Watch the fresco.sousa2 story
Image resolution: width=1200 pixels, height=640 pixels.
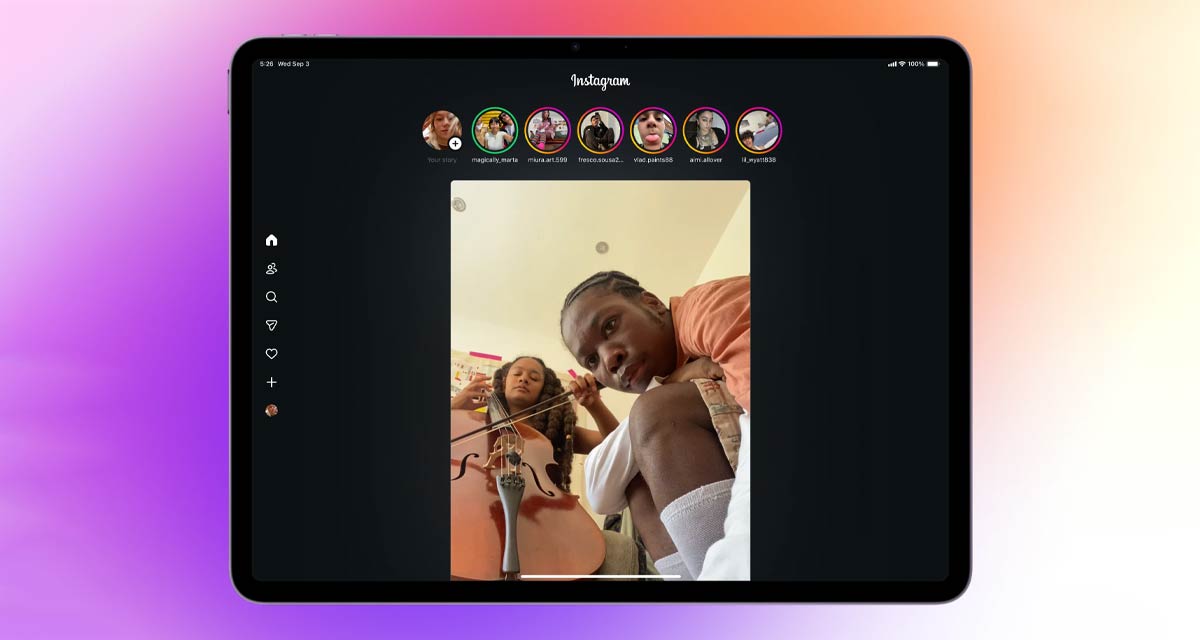[600, 130]
